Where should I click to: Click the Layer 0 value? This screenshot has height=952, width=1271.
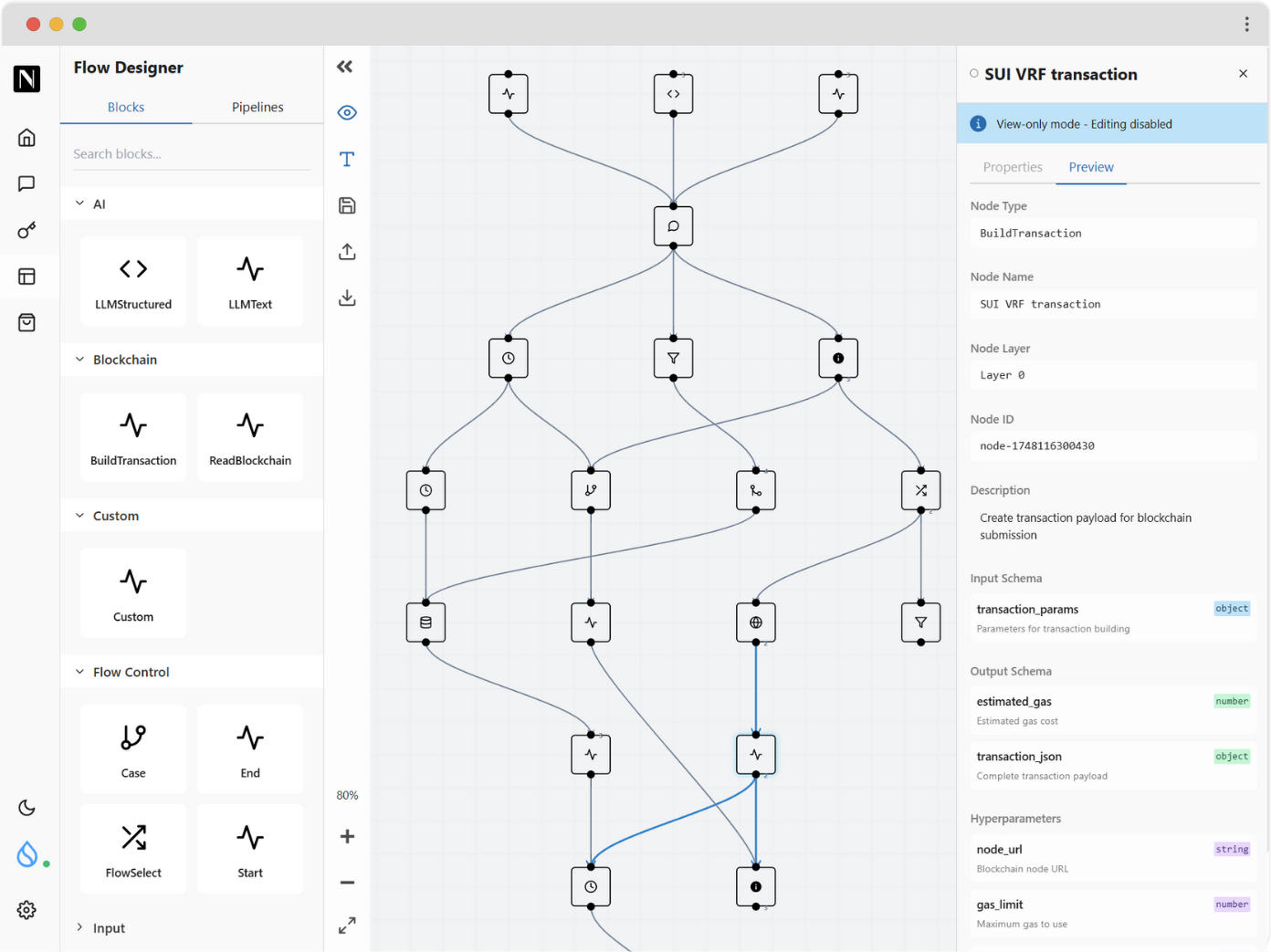1113,375
